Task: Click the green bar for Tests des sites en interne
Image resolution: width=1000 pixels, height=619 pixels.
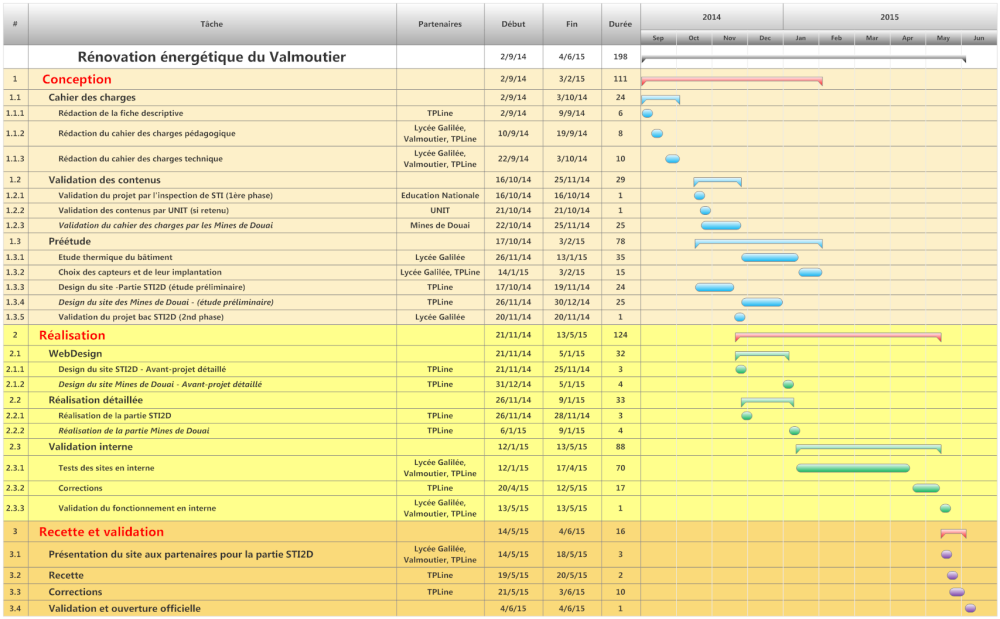Action: click(852, 467)
